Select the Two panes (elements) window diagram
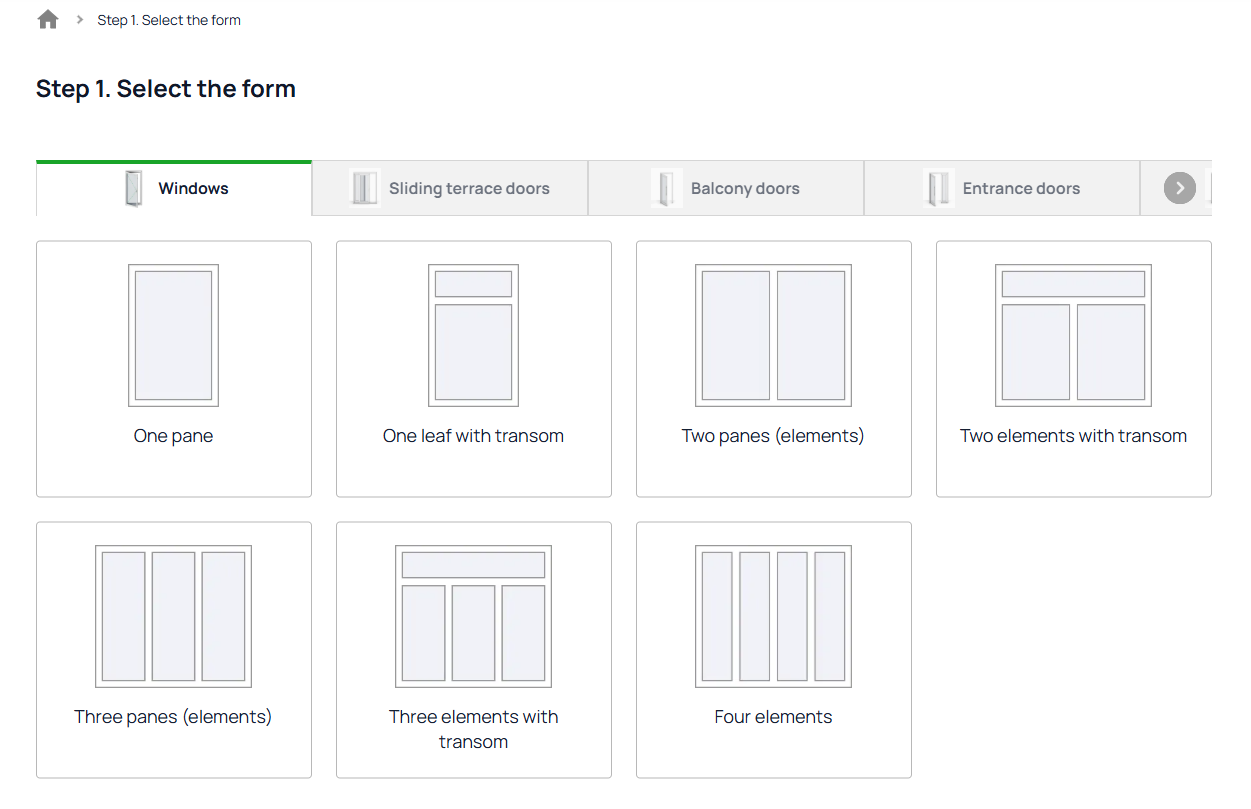 [773, 335]
